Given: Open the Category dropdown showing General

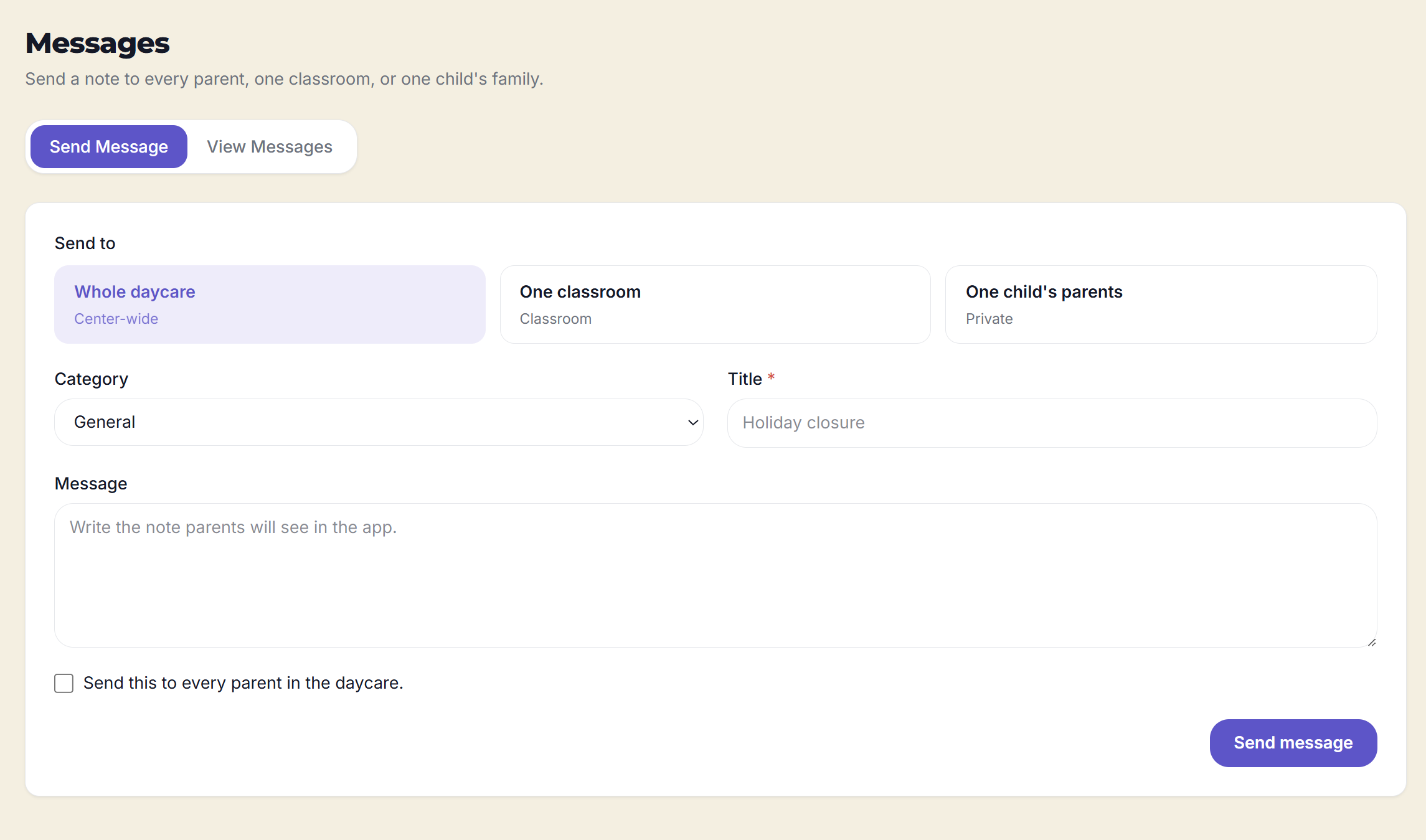Looking at the screenshot, I should (x=379, y=422).
